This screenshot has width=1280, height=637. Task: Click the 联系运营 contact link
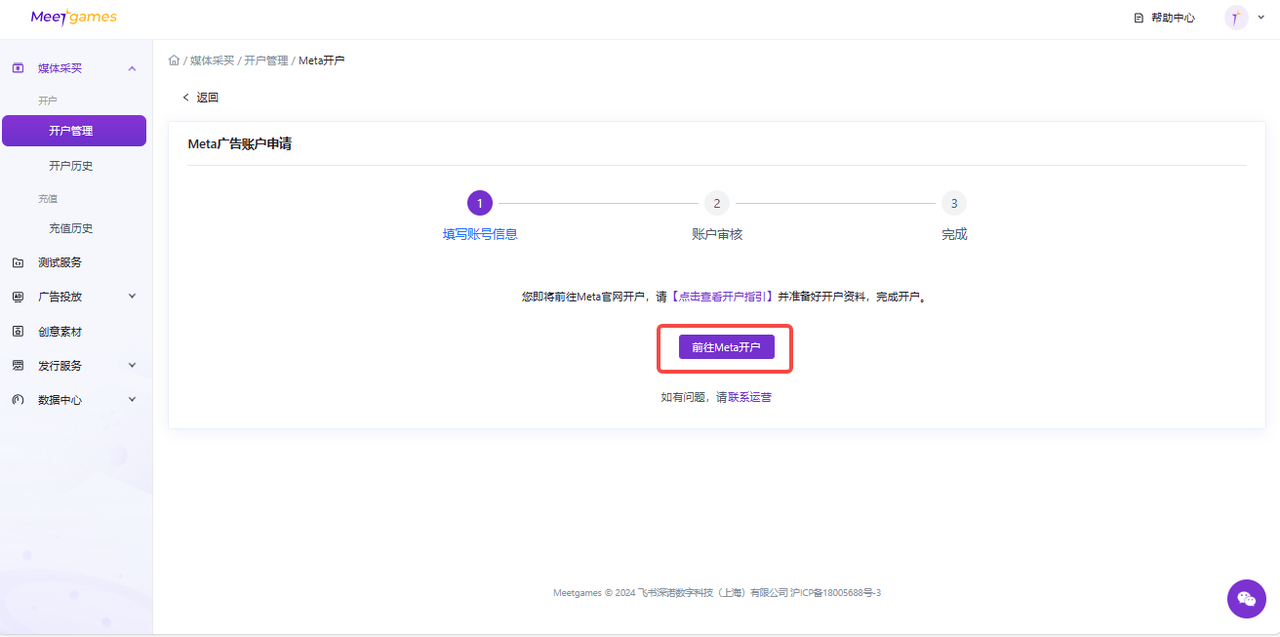750,397
